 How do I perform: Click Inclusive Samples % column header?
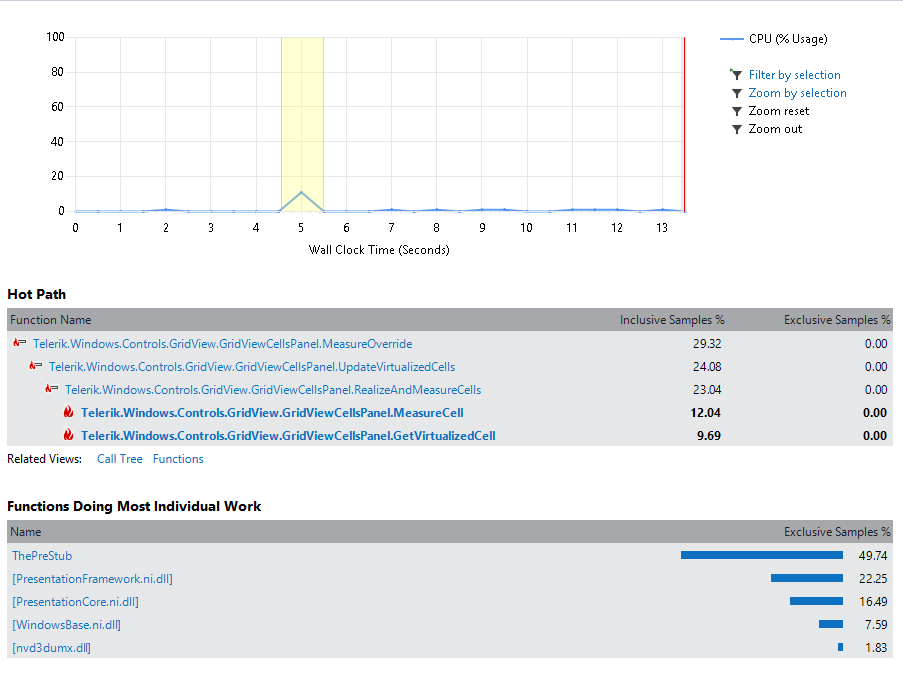tap(672, 320)
